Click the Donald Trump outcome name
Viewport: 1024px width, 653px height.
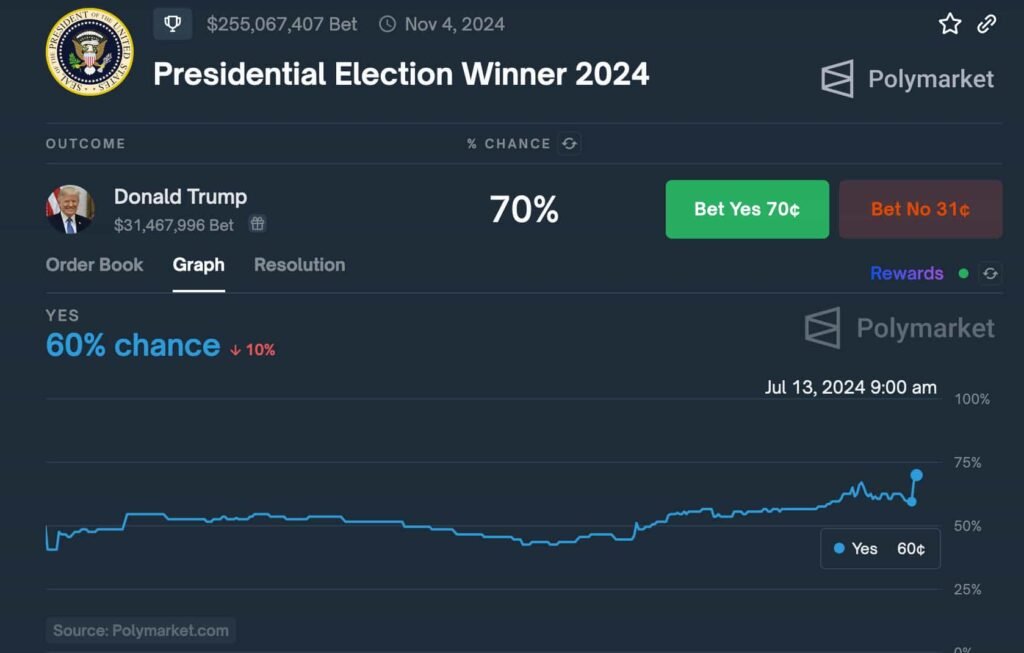click(x=180, y=197)
